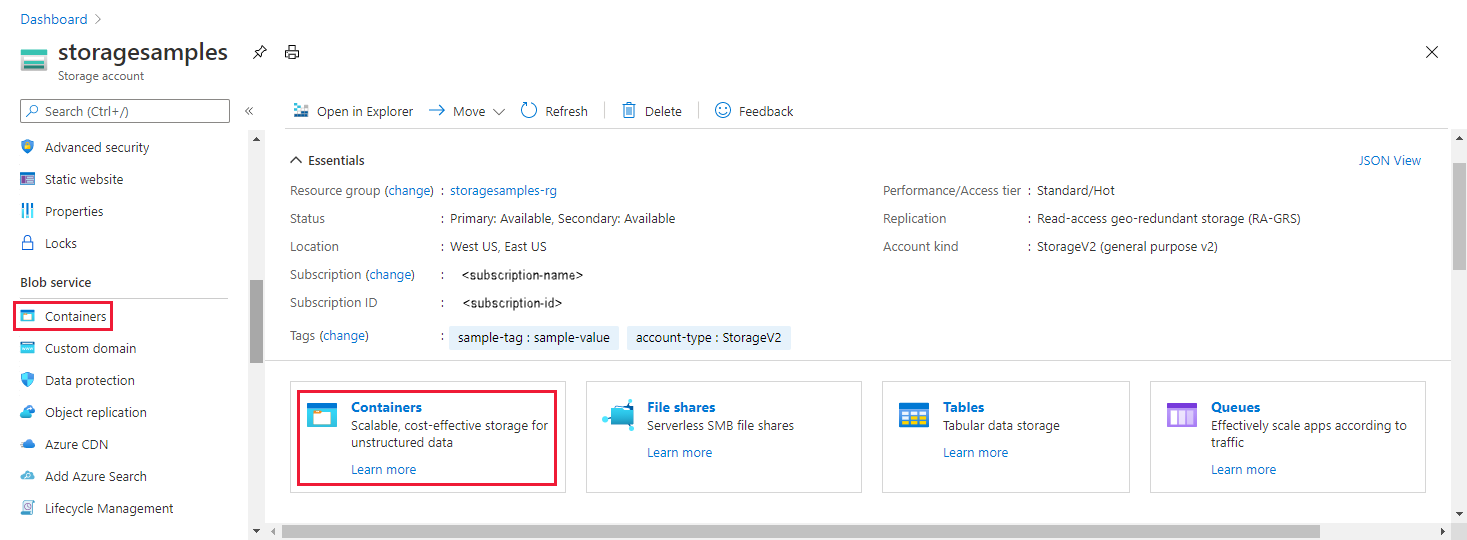Open the Containers tile title link
Image resolution: width=1467 pixels, height=540 pixels.
(x=386, y=407)
